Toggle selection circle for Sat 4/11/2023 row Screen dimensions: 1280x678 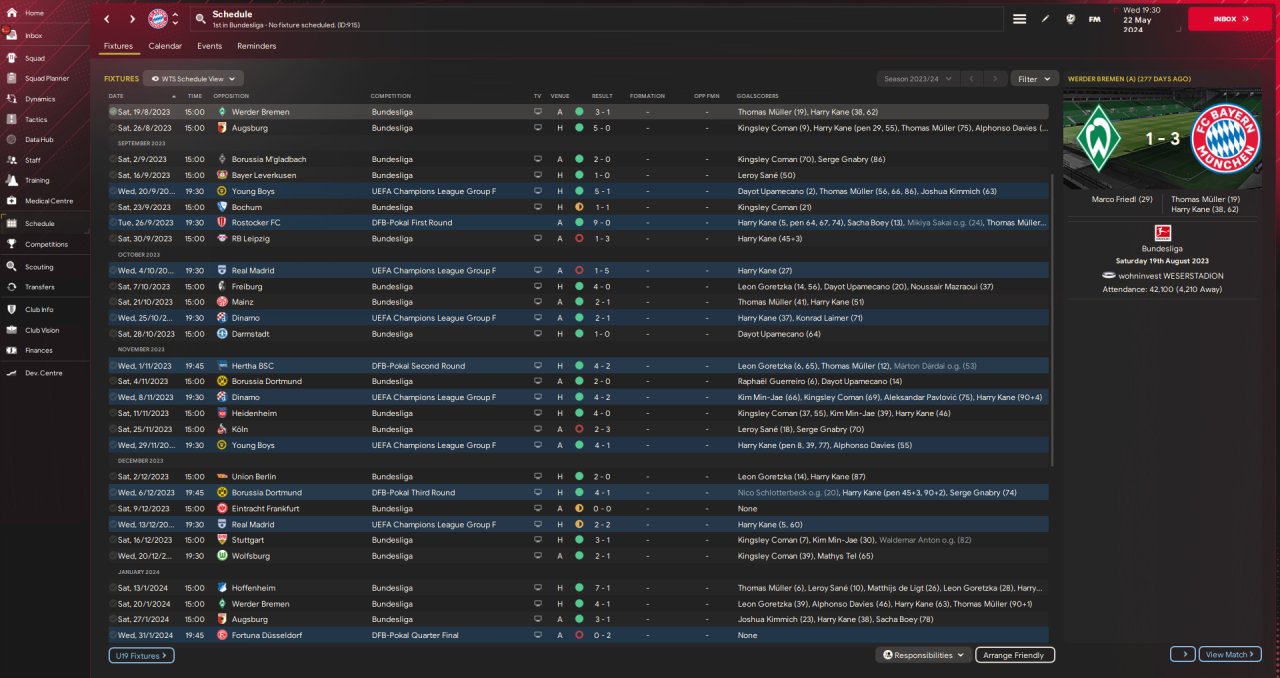coord(113,381)
